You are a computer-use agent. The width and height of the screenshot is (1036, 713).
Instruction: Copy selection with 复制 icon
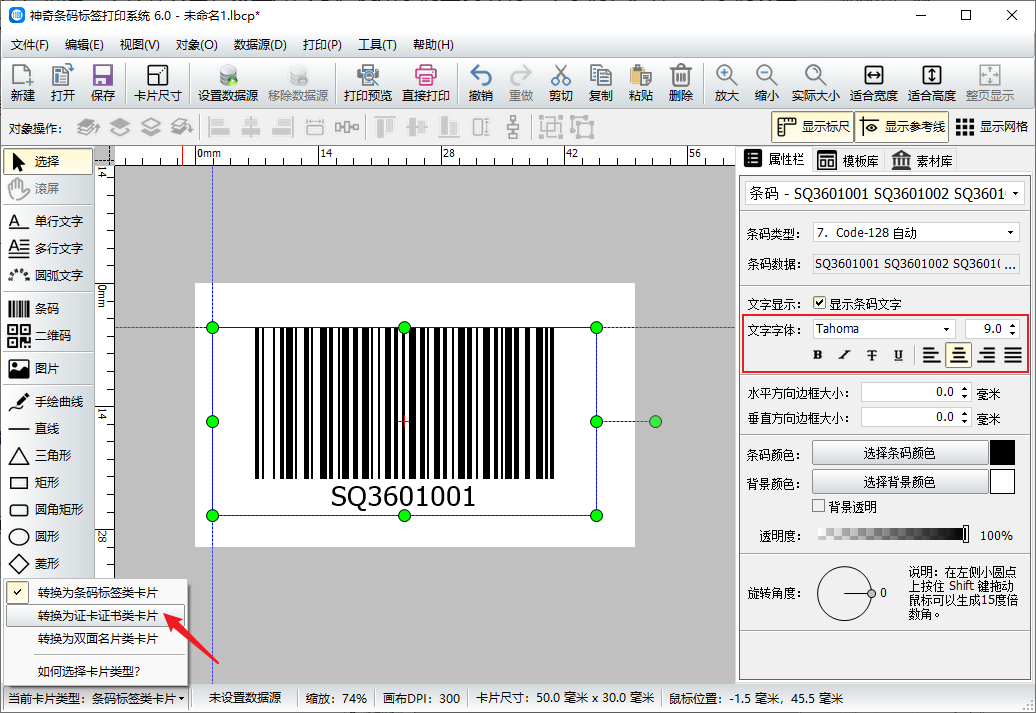[601, 83]
